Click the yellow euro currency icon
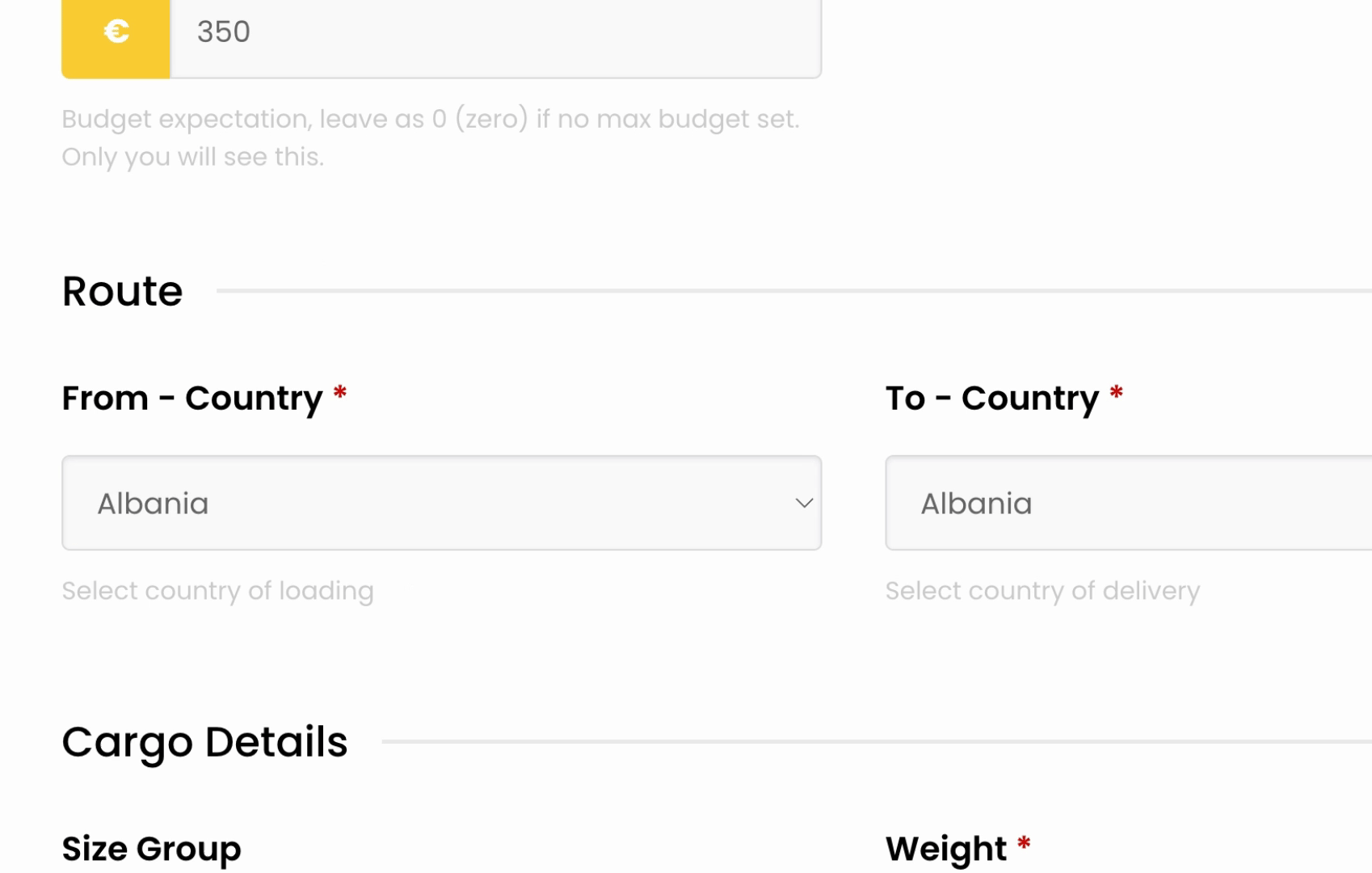Viewport: 1372px width, 873px height. click(116, 32)
